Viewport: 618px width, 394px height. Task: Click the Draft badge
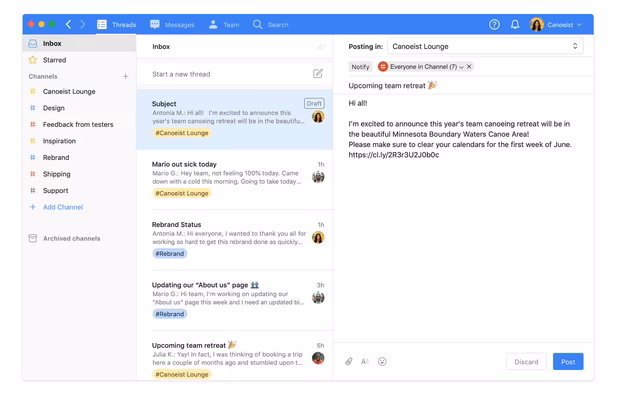coord(314,104)
